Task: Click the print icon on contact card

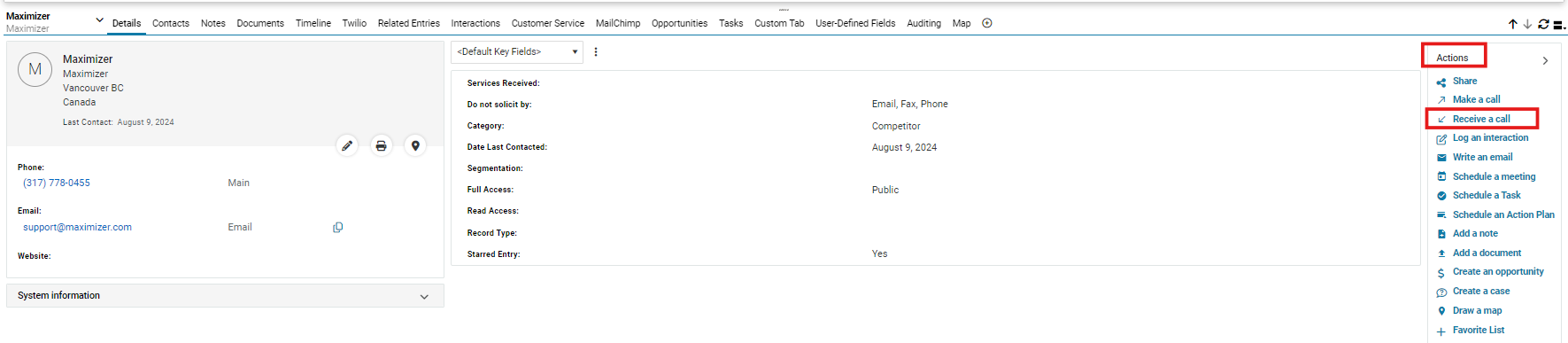Action: click(381, 146)
